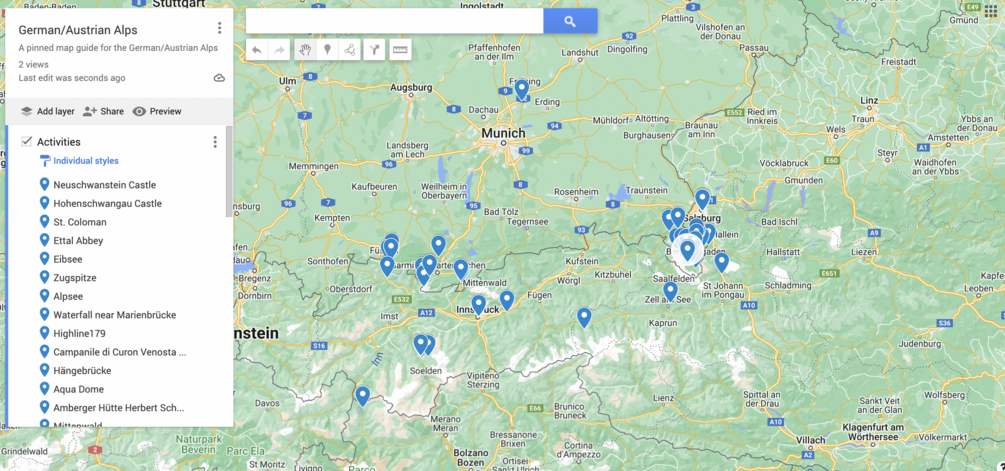
Task: Open the map title options menu
Action: (219, 28)
